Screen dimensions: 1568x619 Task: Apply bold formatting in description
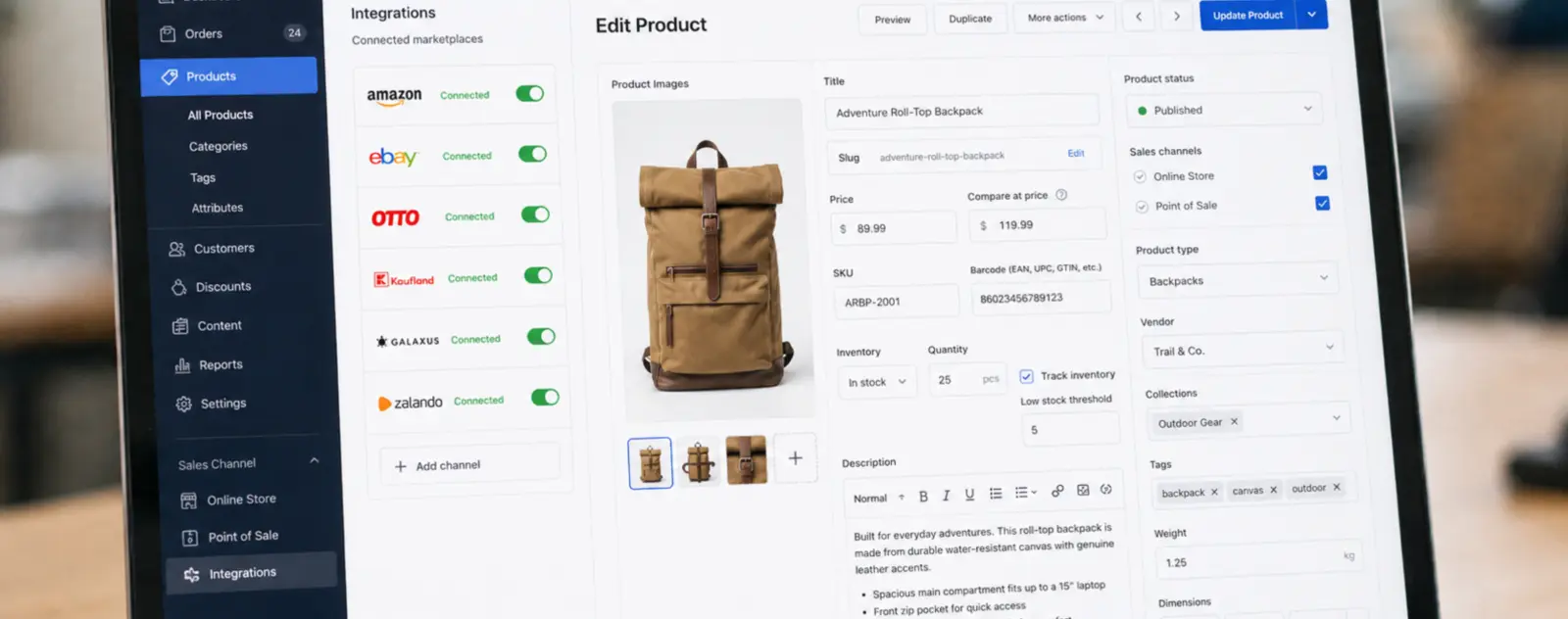(x=923, y=497)
